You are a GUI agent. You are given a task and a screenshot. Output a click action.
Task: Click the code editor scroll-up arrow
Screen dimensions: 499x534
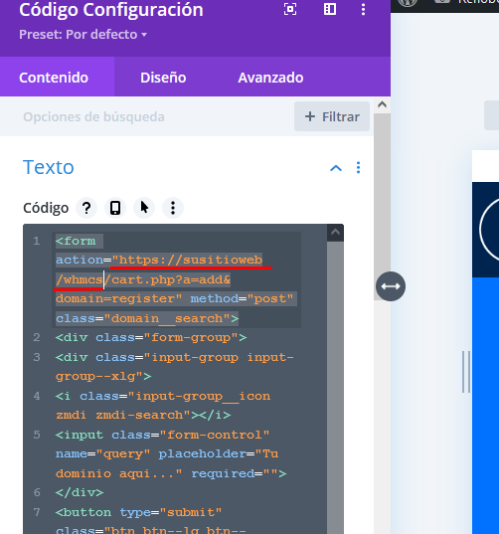point(335,233)
